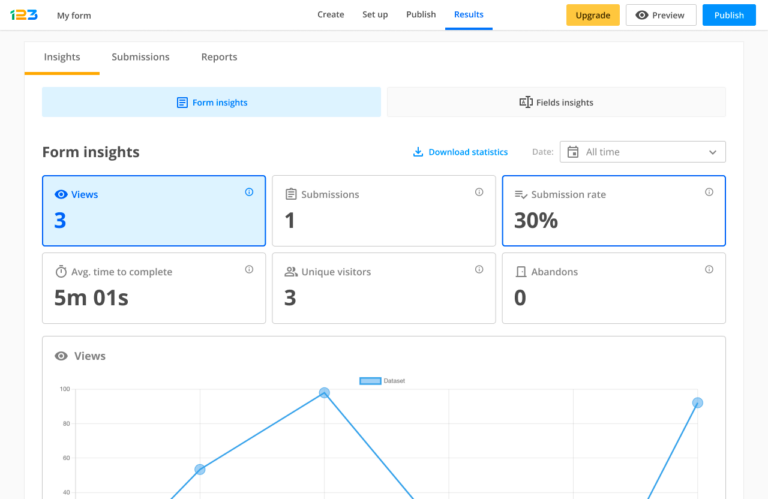Screen dimensions: 768x499
Task: Open info tooltip on Avg. time to complete
Action: (249, 269)
